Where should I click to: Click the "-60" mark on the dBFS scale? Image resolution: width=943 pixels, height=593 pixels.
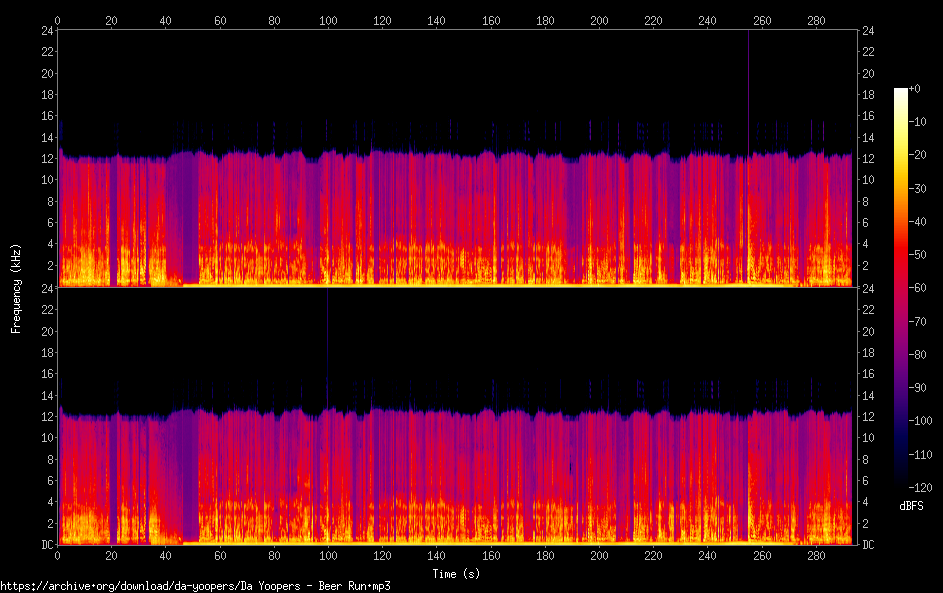click(x=923, y=289)
